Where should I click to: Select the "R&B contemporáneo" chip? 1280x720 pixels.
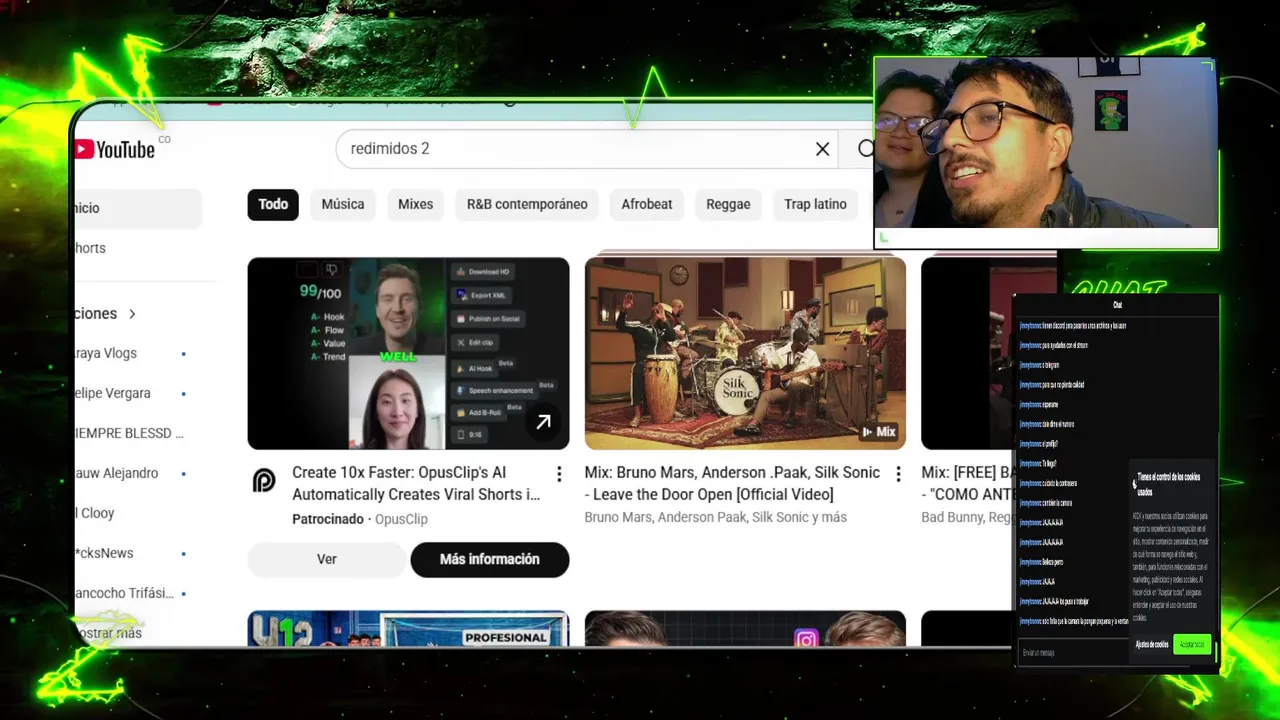[527, 204]
